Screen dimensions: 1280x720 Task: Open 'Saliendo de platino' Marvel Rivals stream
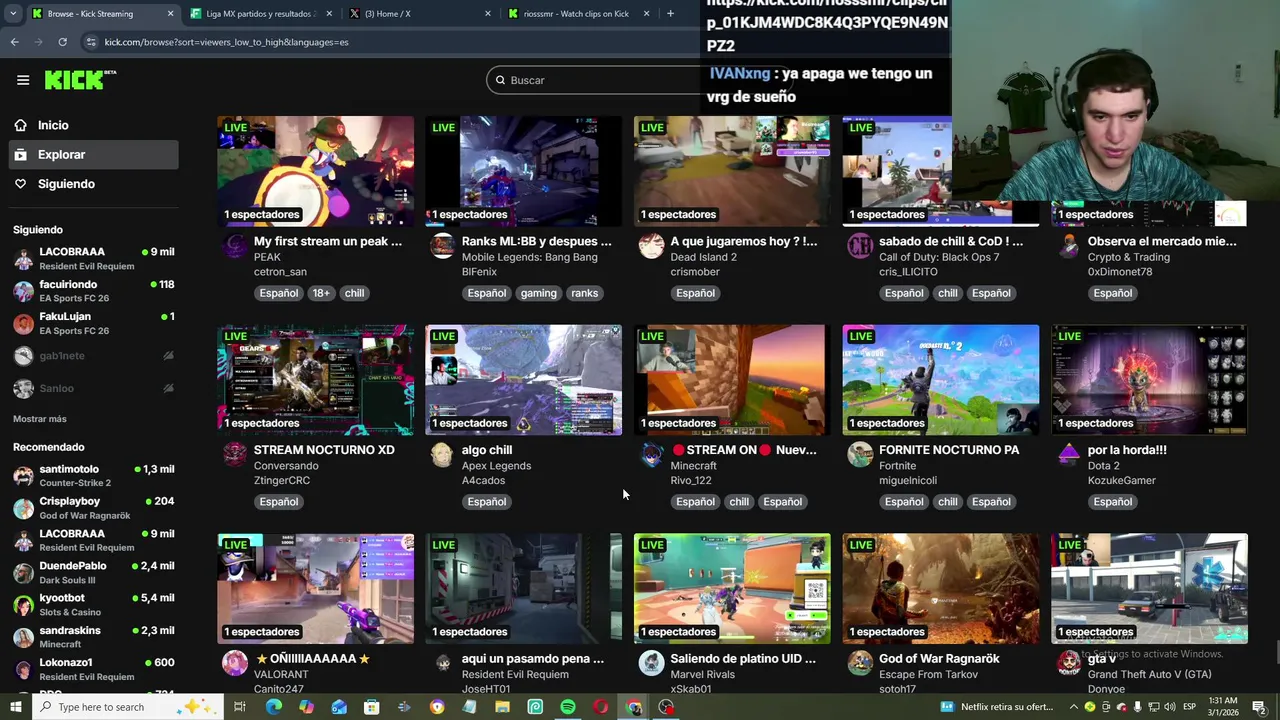[x=732, y=589]
